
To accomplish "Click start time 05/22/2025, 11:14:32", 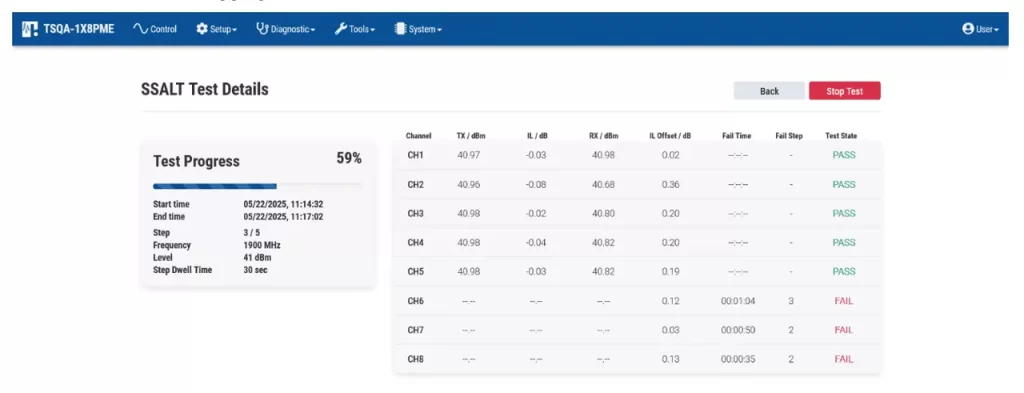I will 283,204.
